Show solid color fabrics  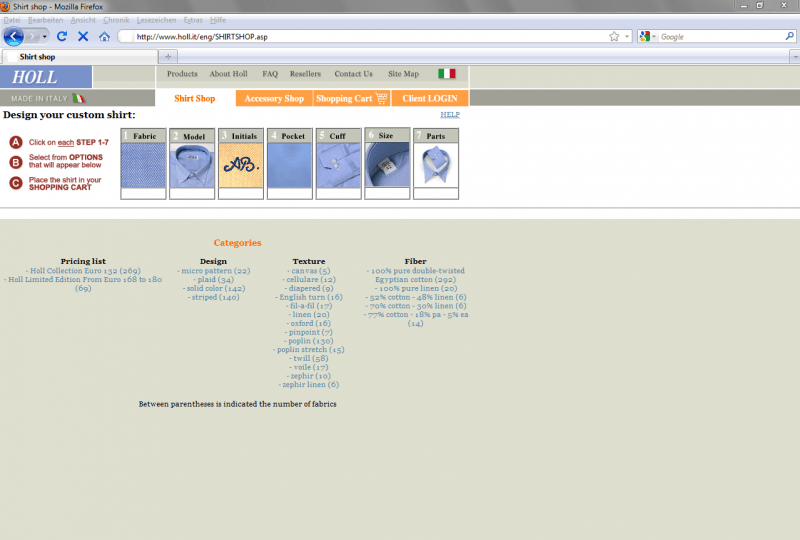(x=214, y=288)
